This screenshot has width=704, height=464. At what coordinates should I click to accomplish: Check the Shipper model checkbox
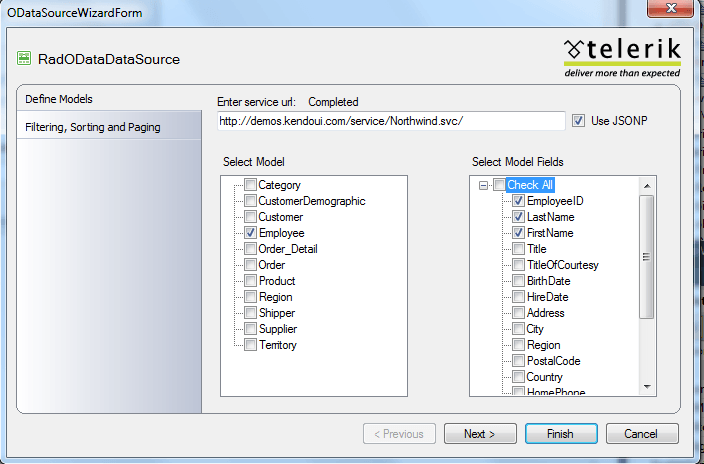pos(250,313)
